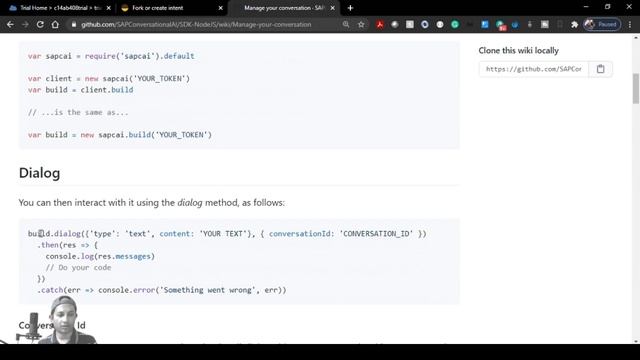Open the green Grammarly extension
The image size is (640, 360).
click(455, 24)
